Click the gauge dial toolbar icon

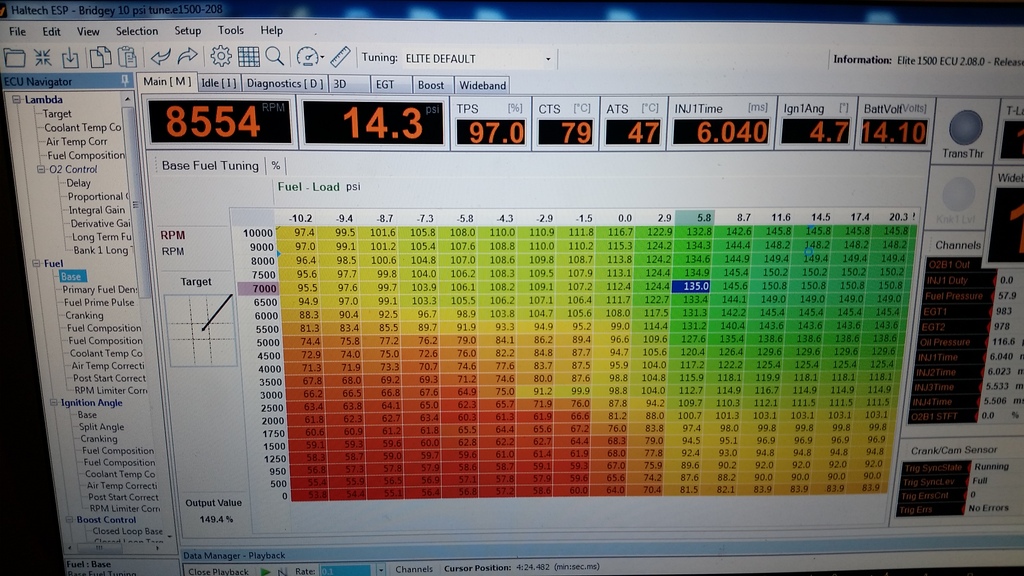pos(308,57)
